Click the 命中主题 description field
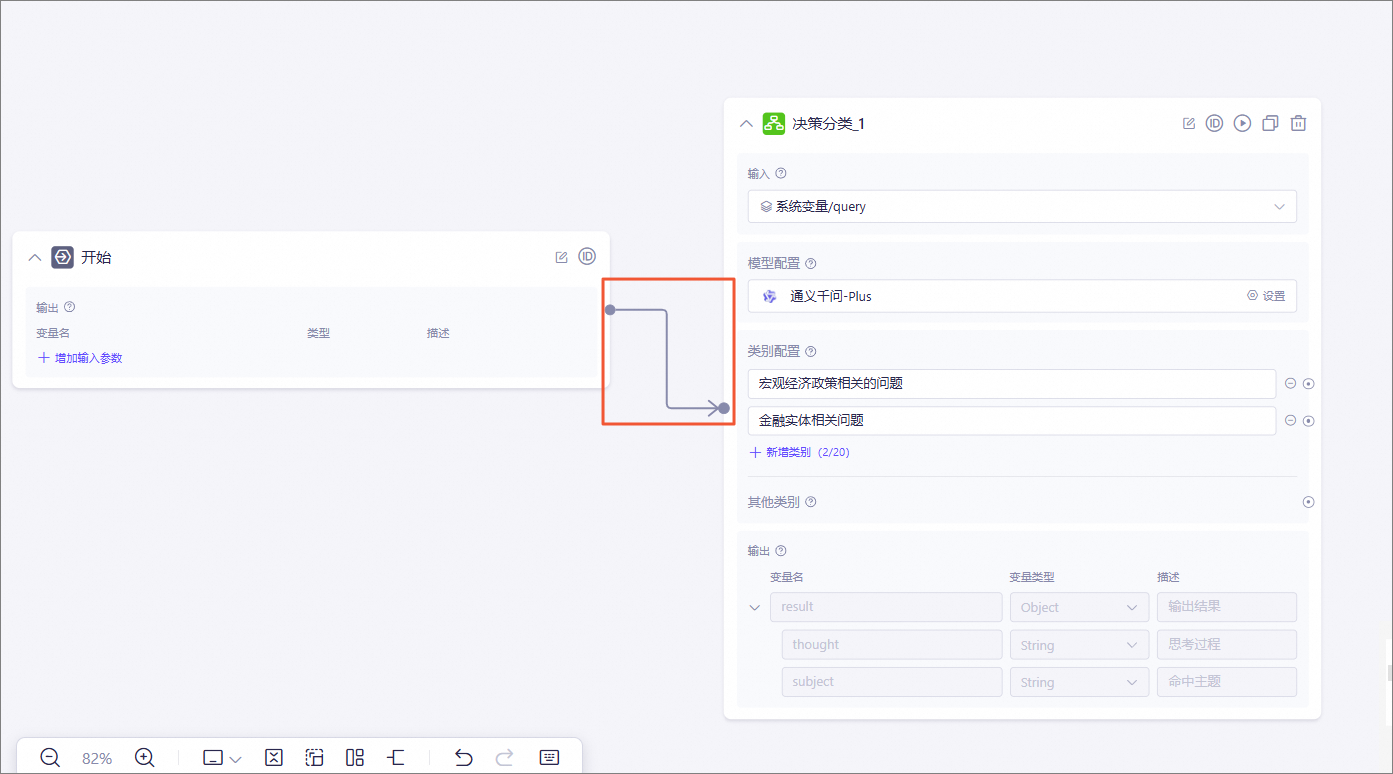The height and width of the screenshot is (774, 1393). [1227, 682]
